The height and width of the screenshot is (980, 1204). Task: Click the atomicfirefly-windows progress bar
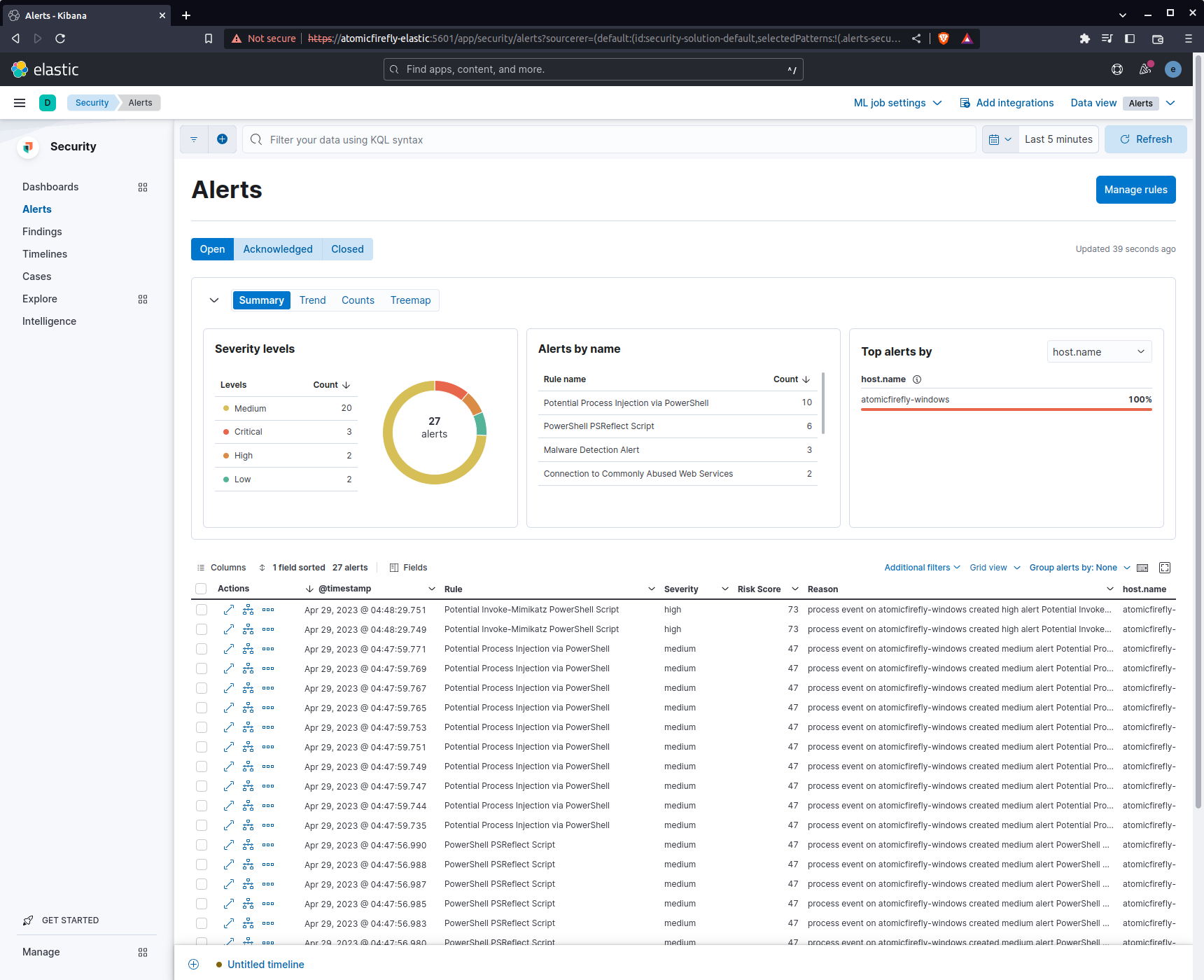point(1006,409)
